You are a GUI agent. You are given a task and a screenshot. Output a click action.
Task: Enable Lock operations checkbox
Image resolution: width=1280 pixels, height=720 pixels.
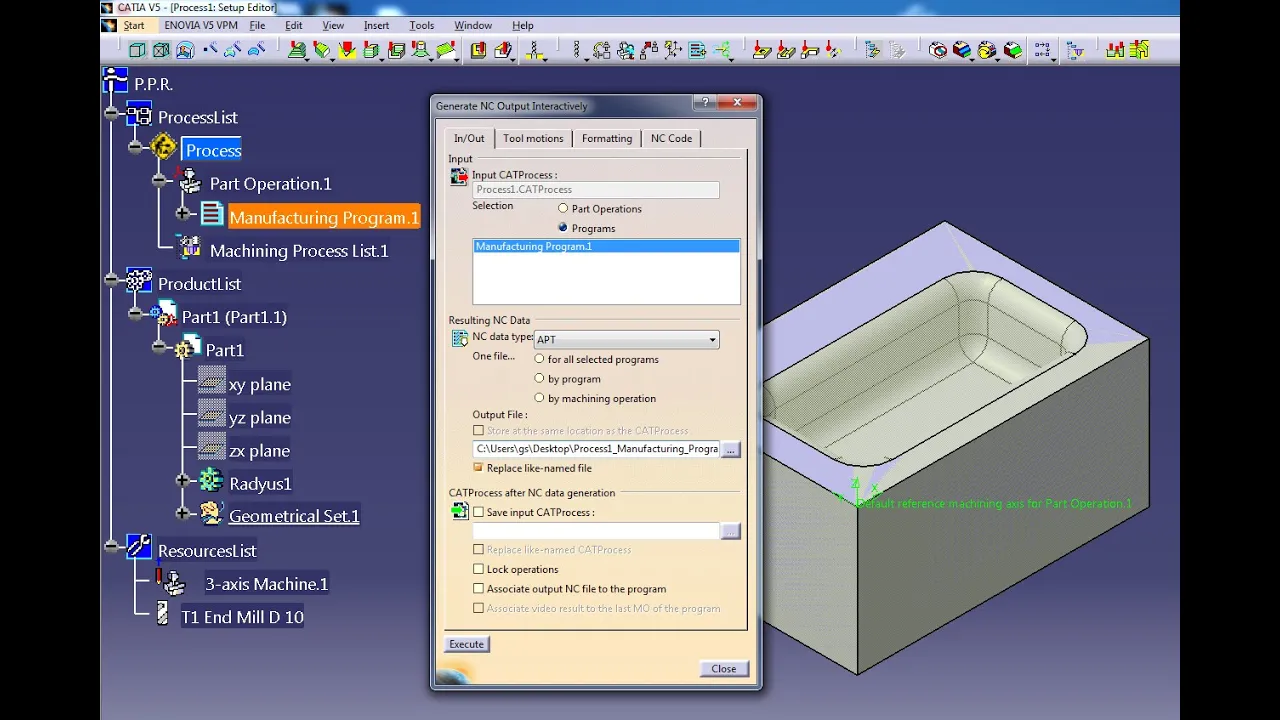pyautogui.click(x=478, y=569)
